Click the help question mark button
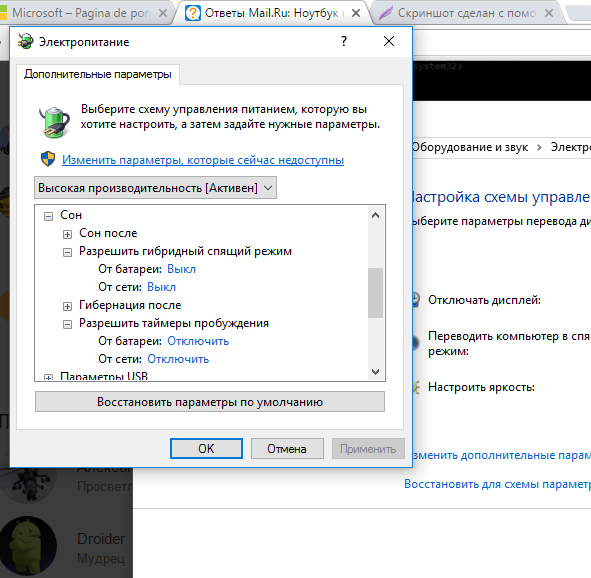This screenshot has width=591, height=578. click(x=344, y=41)
